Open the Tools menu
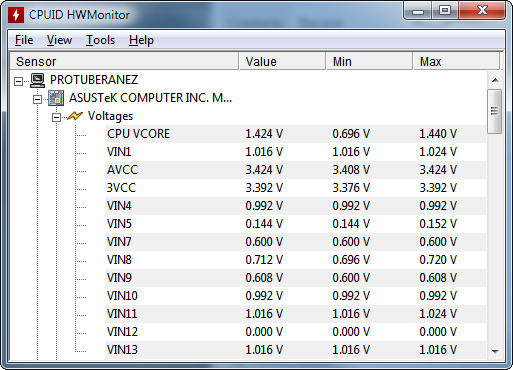This screenshot has width=513, height=370. point(100,40)
